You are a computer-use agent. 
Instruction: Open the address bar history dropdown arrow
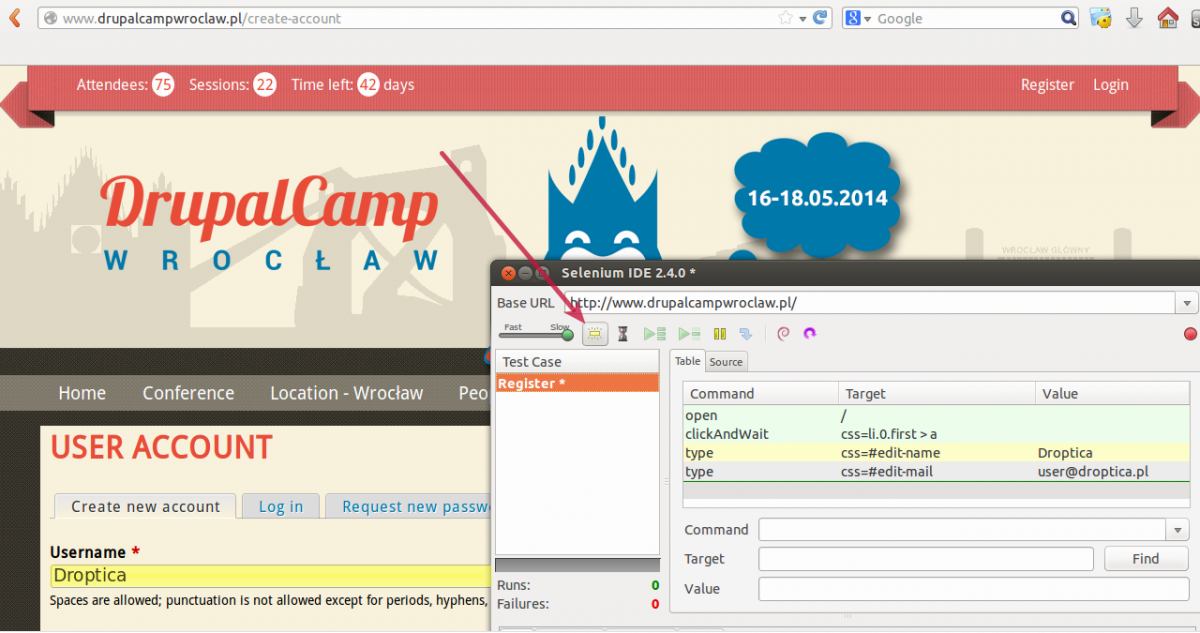802,19
